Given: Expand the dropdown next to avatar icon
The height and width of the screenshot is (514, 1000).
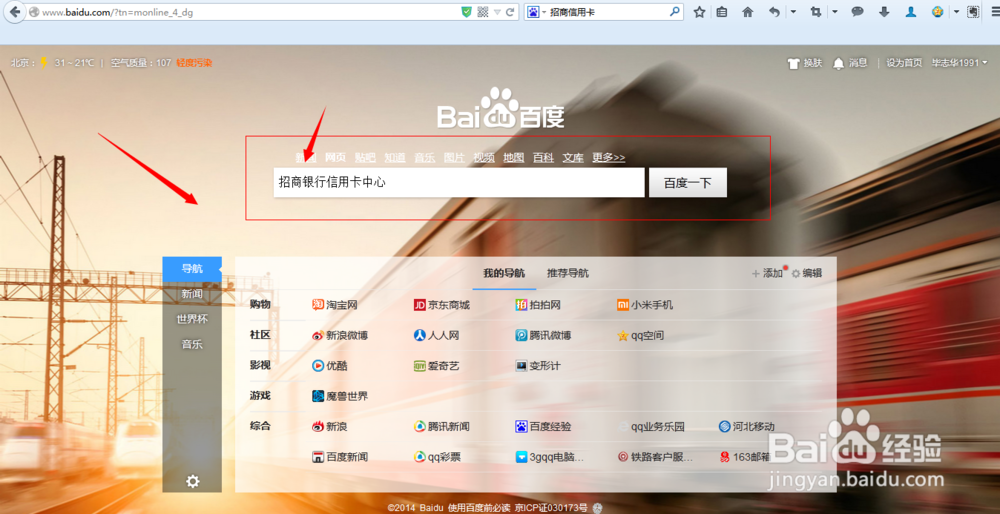Looking at the screenshot, I should (957, 11).
